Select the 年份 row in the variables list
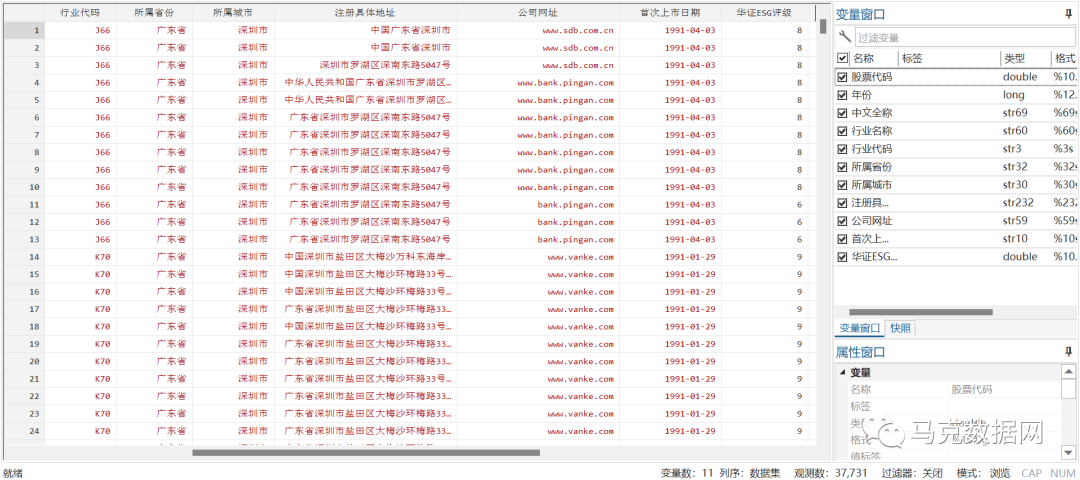Screen dimensions: 1080x480 (954, 95)
